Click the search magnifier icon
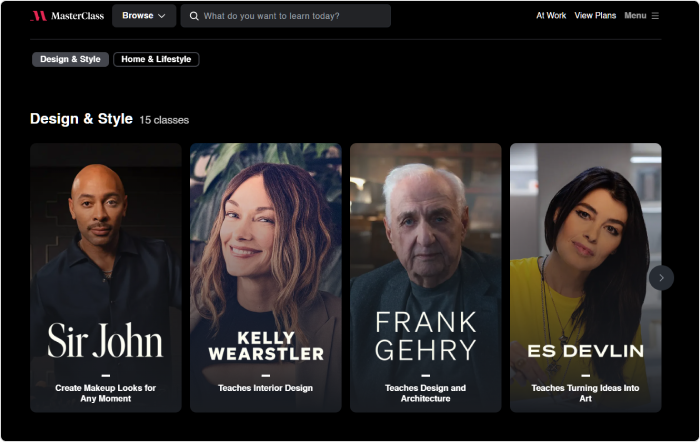 coord(194,16)
